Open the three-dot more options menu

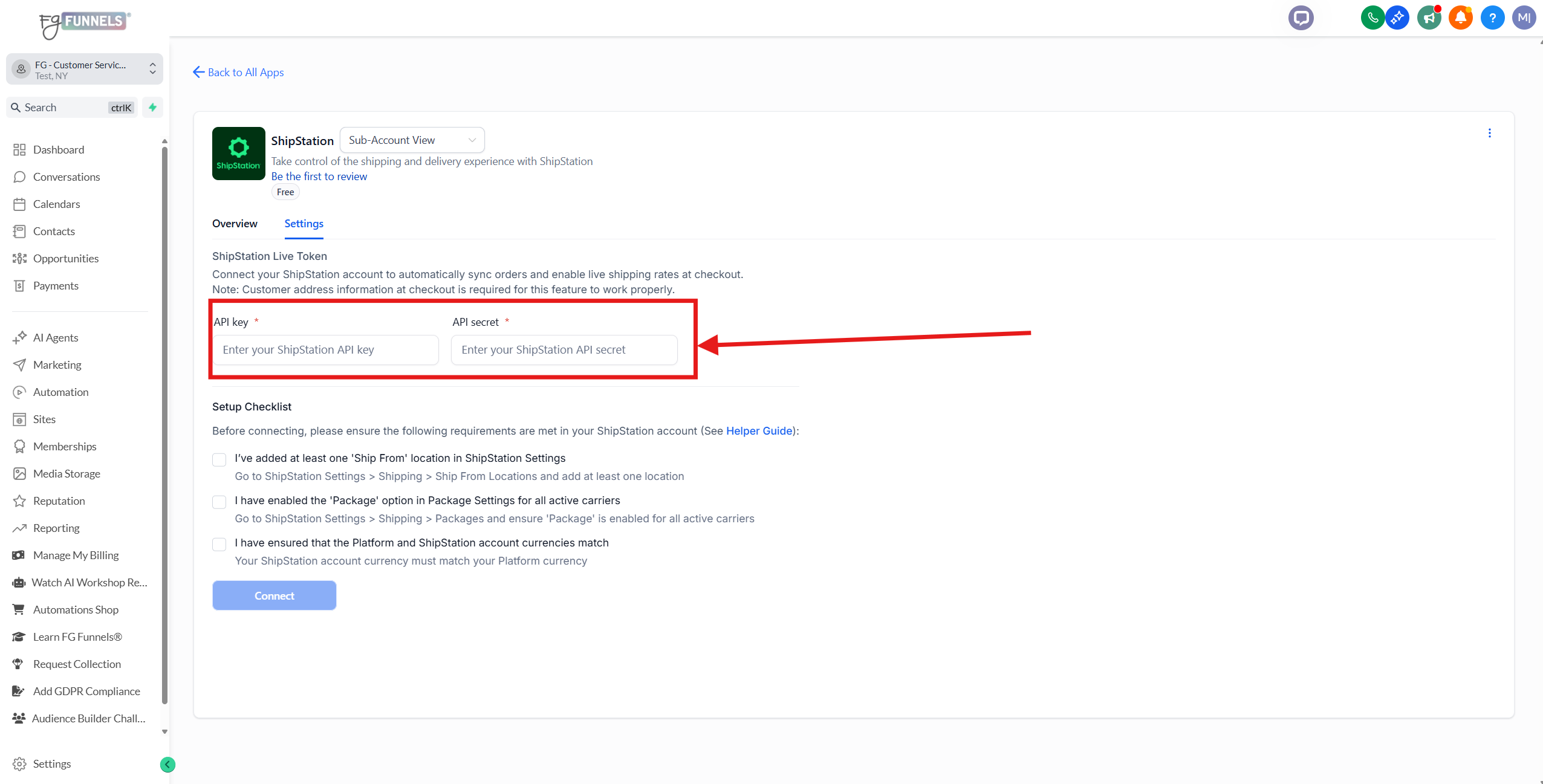click(1490, 133)
